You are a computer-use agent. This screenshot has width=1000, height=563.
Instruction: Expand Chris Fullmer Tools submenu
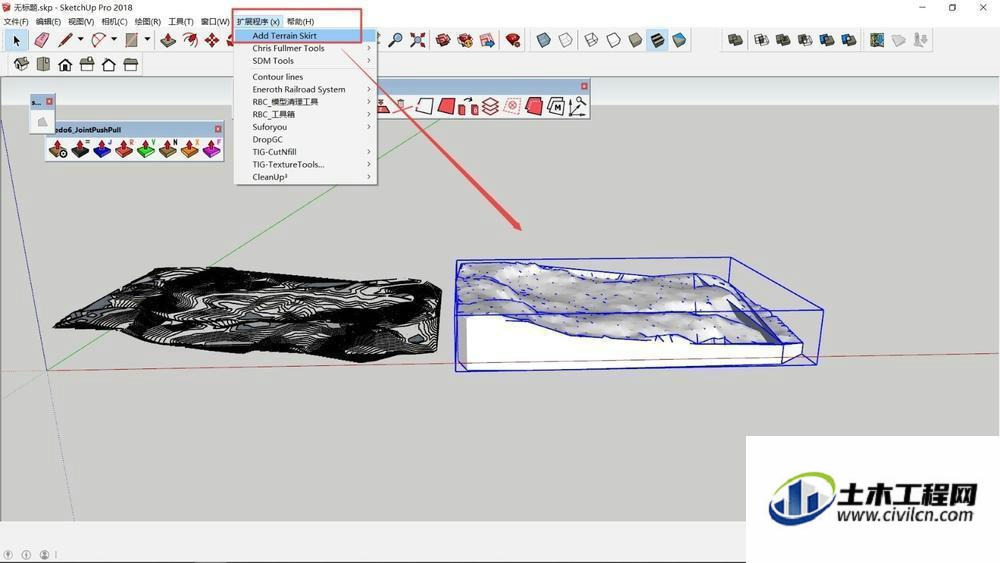pos(305,48)
